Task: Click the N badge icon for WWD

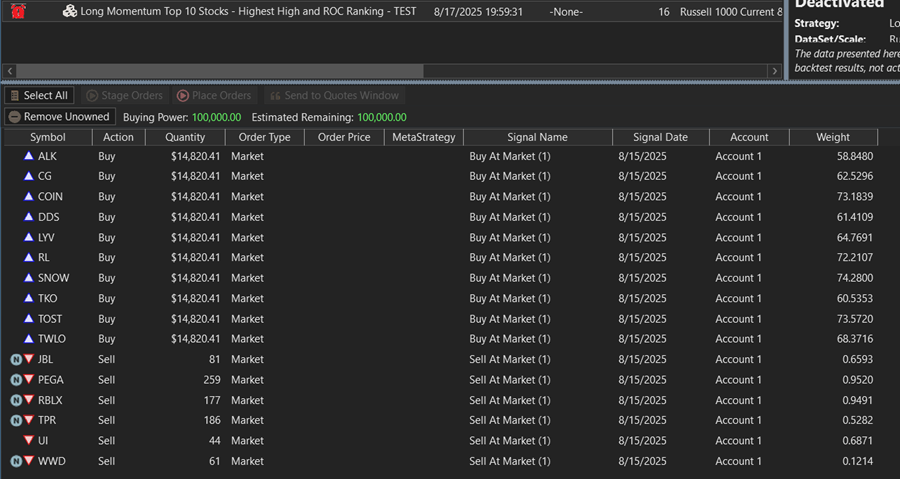Action: (x=16, y=461)
